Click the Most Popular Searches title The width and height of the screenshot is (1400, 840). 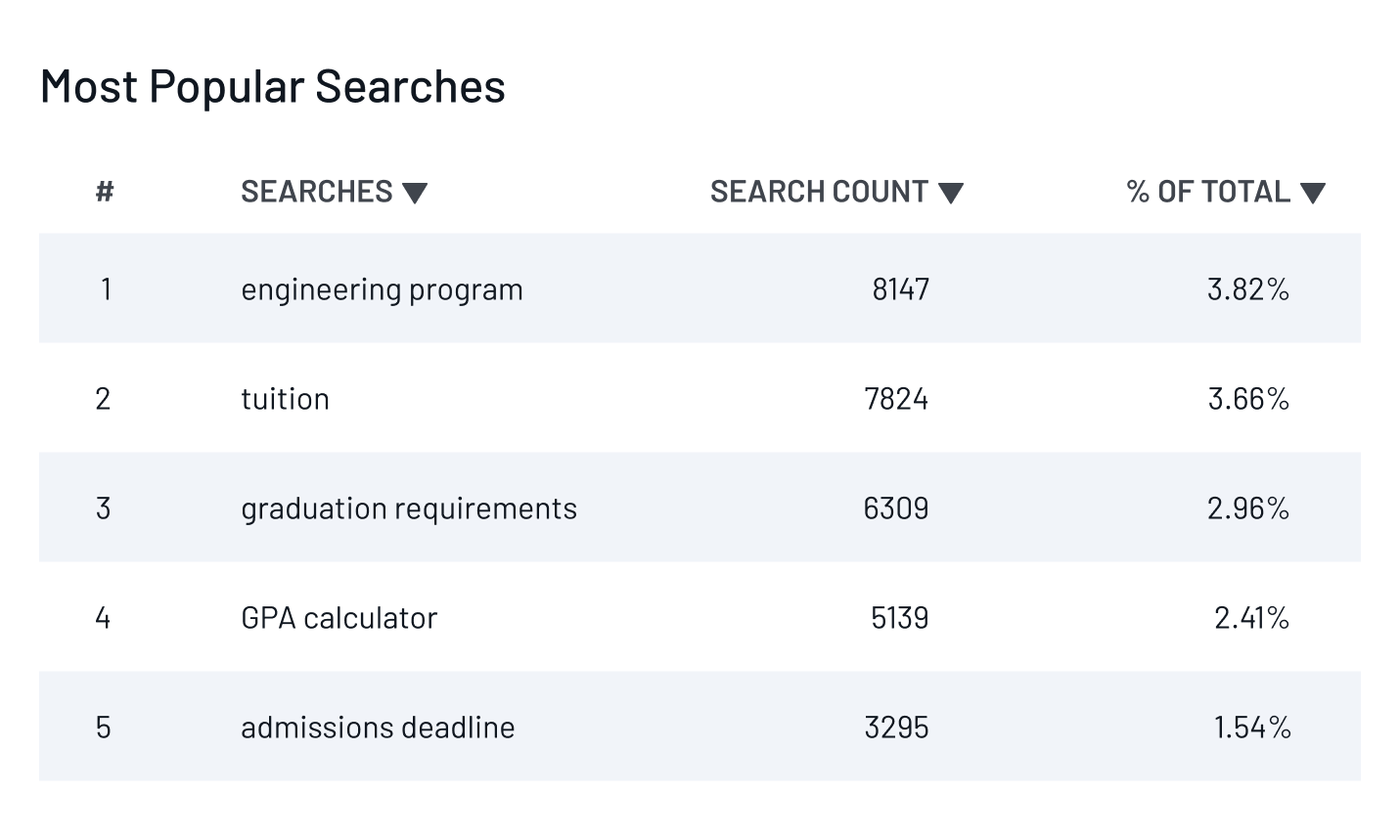pyautogui.click(x=272, y=86)
